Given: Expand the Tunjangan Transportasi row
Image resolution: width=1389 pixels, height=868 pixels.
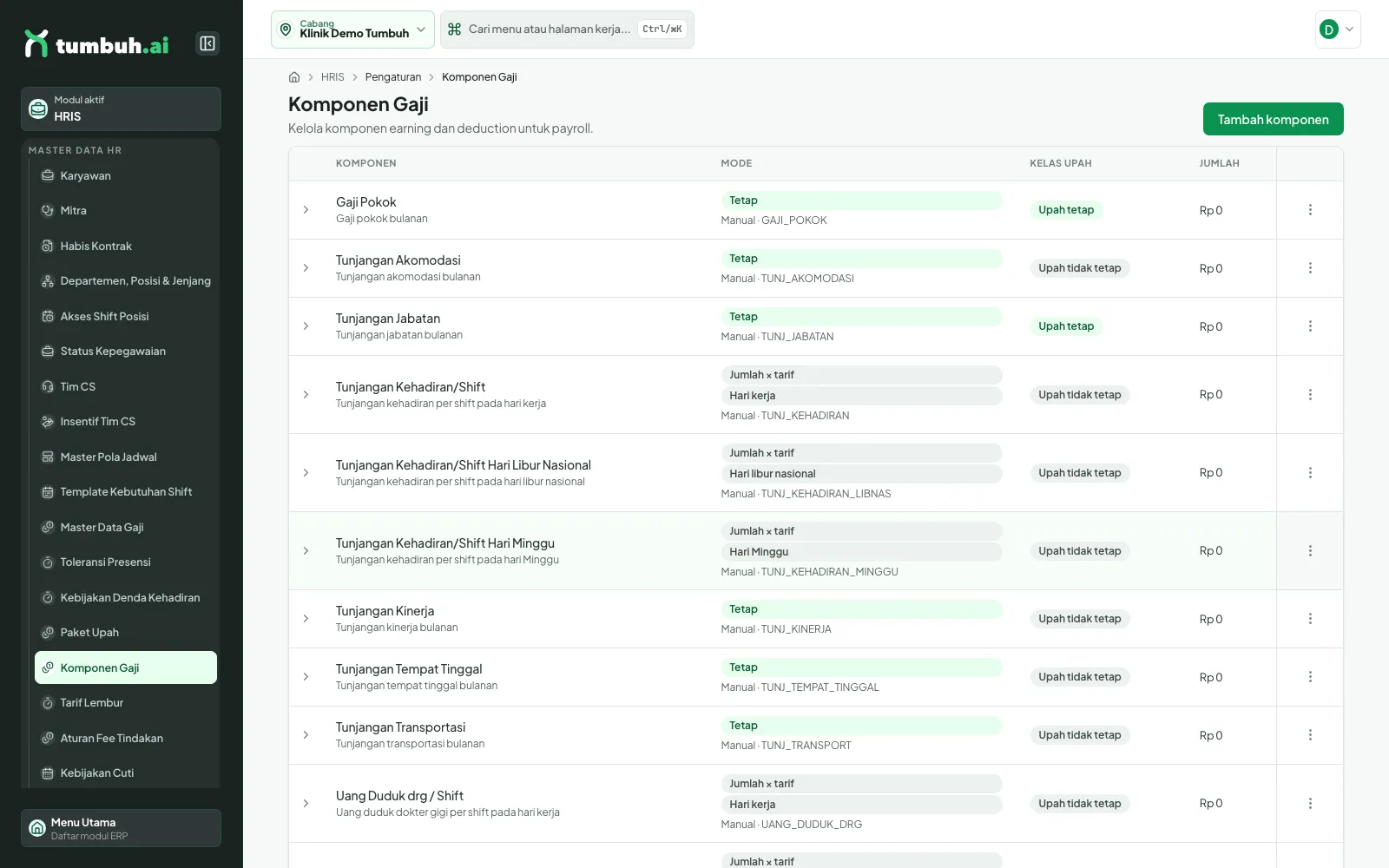Looking at the screenshot, I should coord(306,735).
